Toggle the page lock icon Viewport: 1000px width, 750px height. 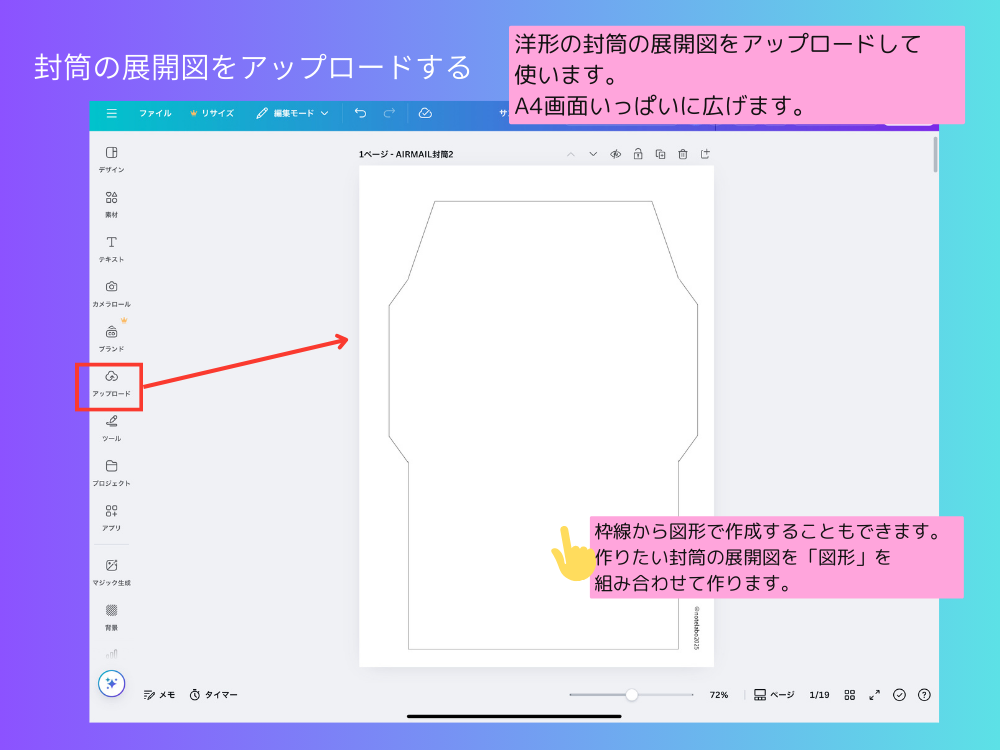(x=636, y=154)
